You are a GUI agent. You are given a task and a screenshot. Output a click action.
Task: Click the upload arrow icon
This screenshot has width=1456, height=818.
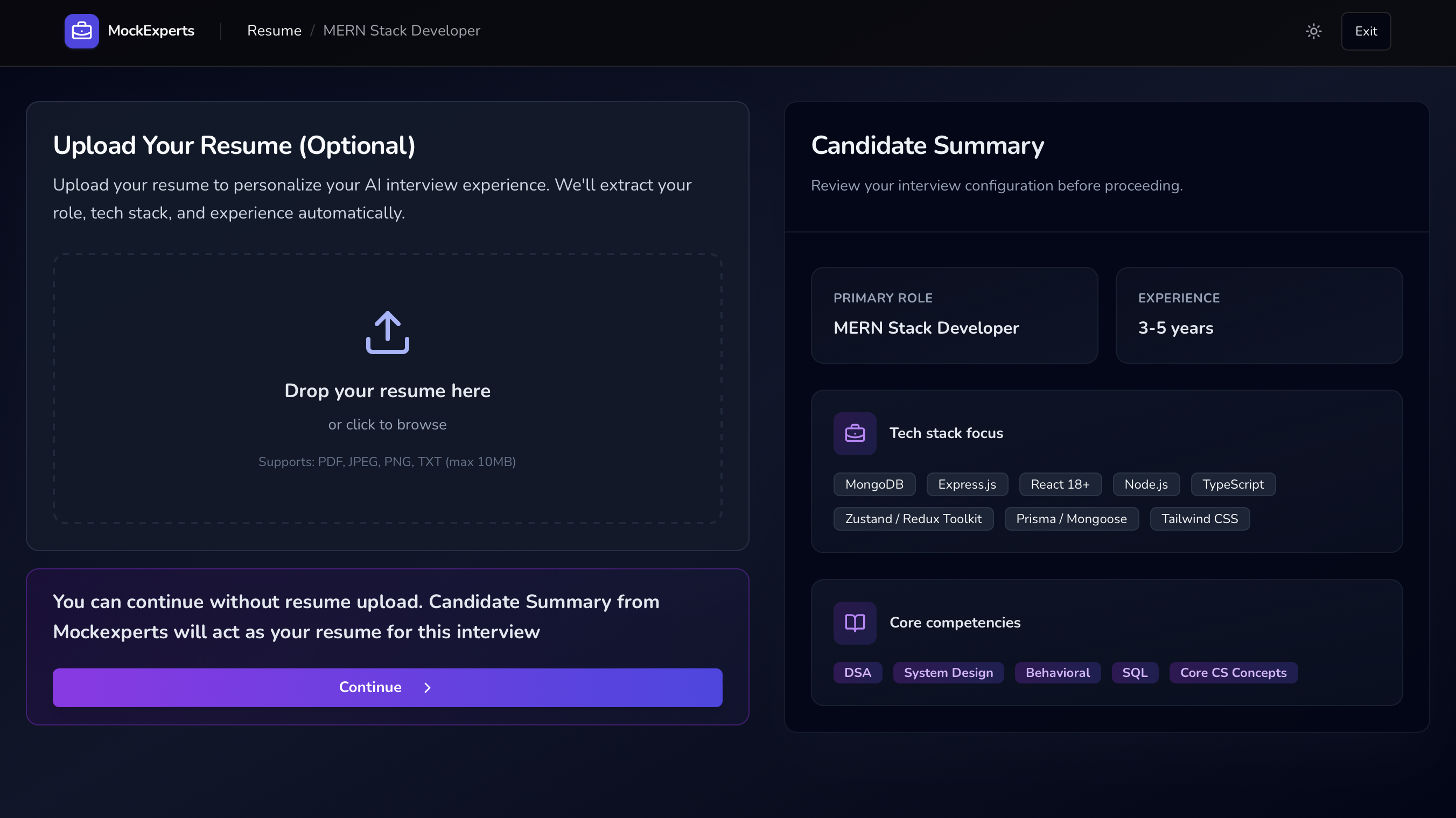pyautogui.click(x=387, y=332)
